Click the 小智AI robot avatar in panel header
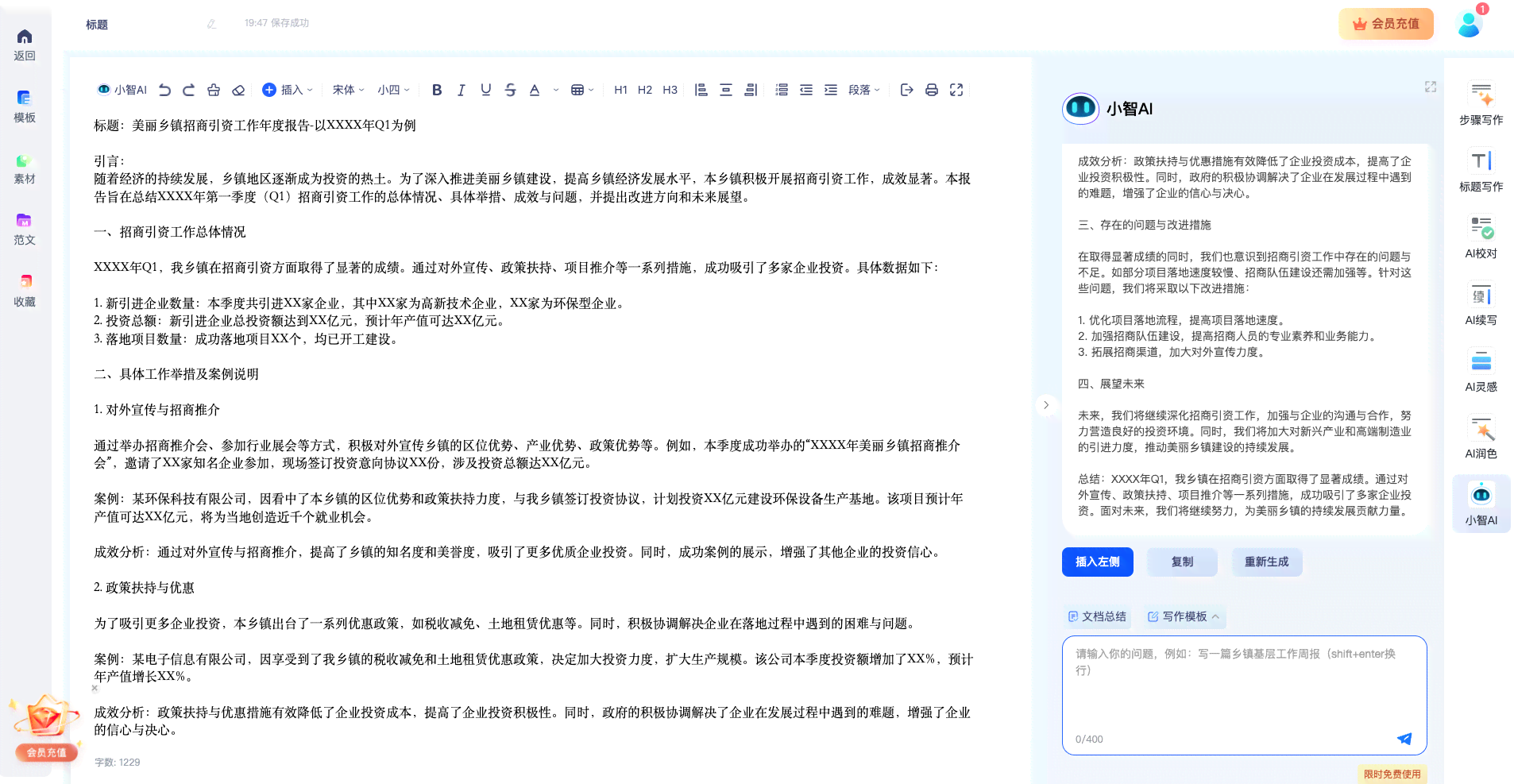This screenshot has height=784, width=1514. [1080, 107]
